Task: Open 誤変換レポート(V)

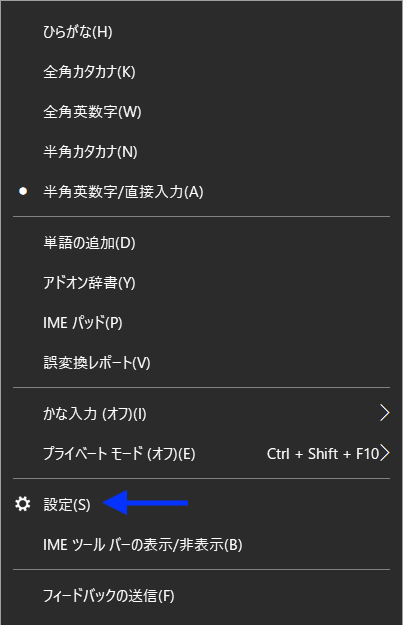Action: (x=201, y=362)
